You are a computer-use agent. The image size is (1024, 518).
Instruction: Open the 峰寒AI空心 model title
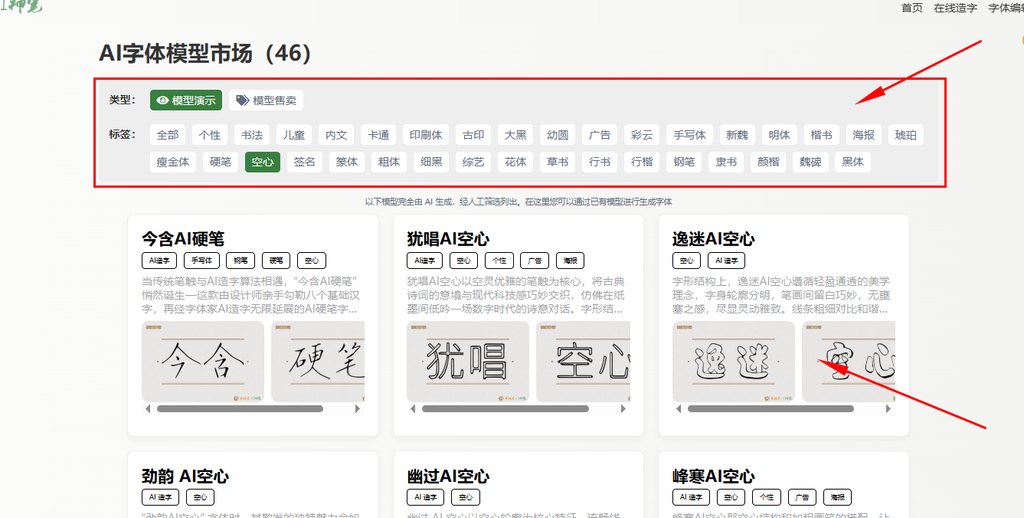713,476
